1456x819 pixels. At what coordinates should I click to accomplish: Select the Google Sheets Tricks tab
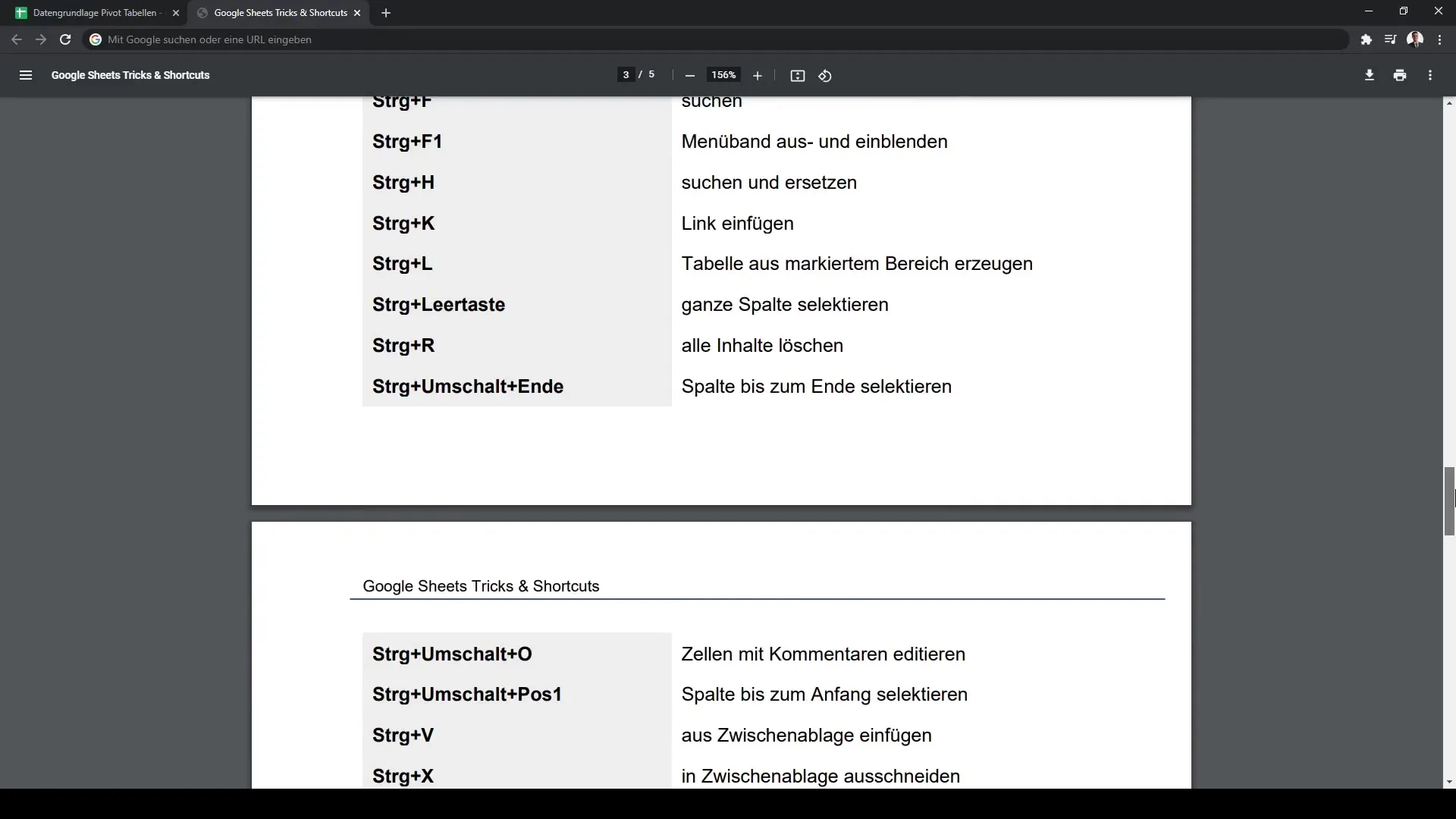(279, 12)
